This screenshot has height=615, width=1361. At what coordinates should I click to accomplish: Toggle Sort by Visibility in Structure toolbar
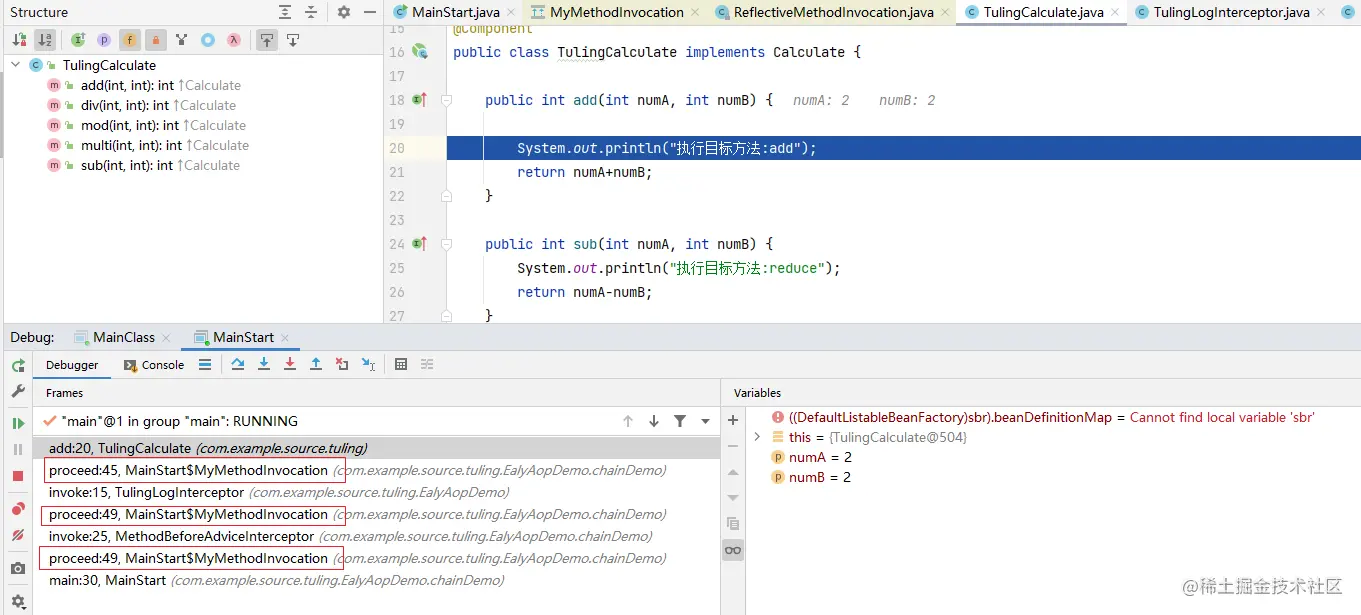tap(19, 40)
